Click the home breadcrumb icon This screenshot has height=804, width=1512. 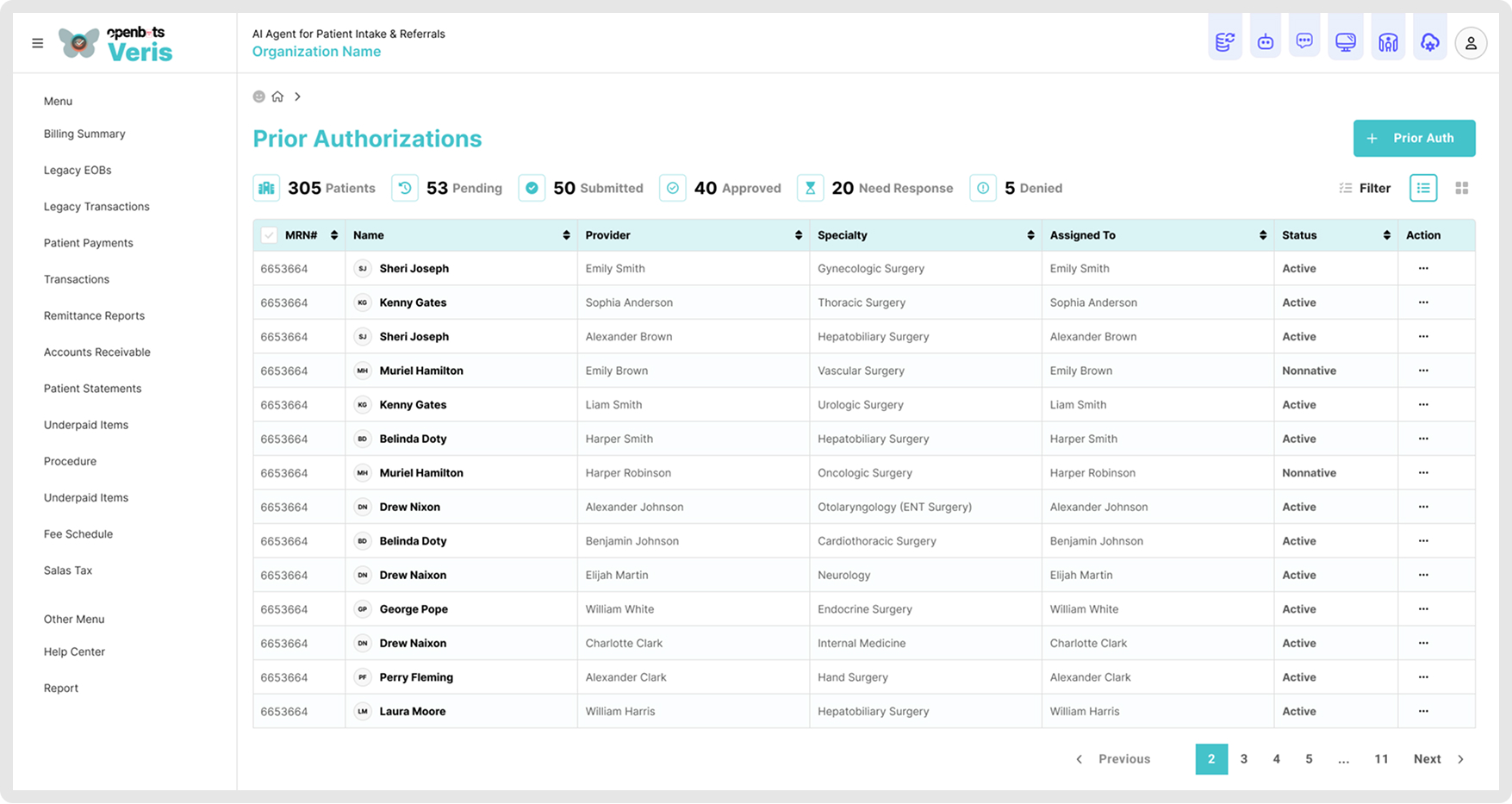tap(277, 97)
